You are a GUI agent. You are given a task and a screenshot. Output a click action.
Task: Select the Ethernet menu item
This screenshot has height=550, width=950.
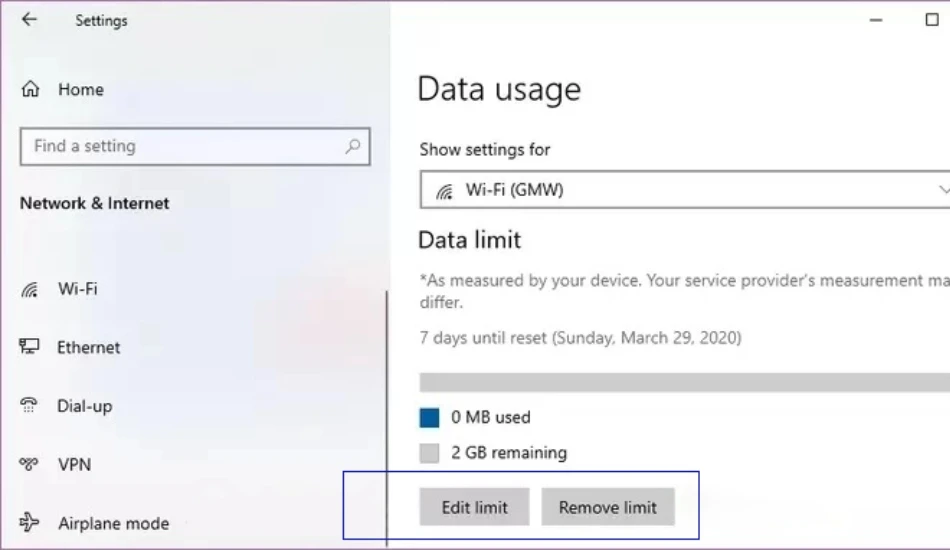(x=88, y=347)
